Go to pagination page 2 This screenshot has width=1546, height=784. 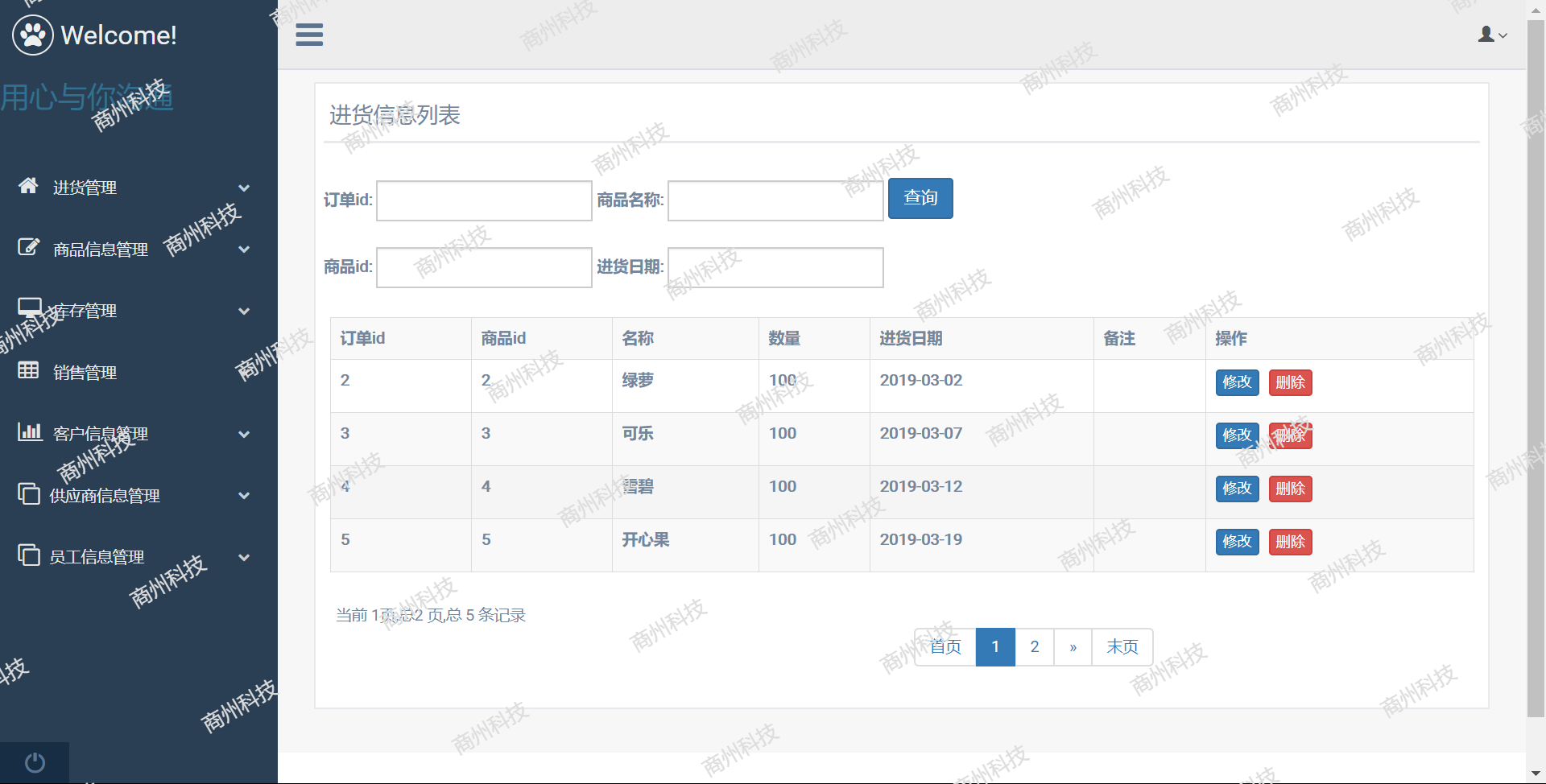[x=1035, y=647]
